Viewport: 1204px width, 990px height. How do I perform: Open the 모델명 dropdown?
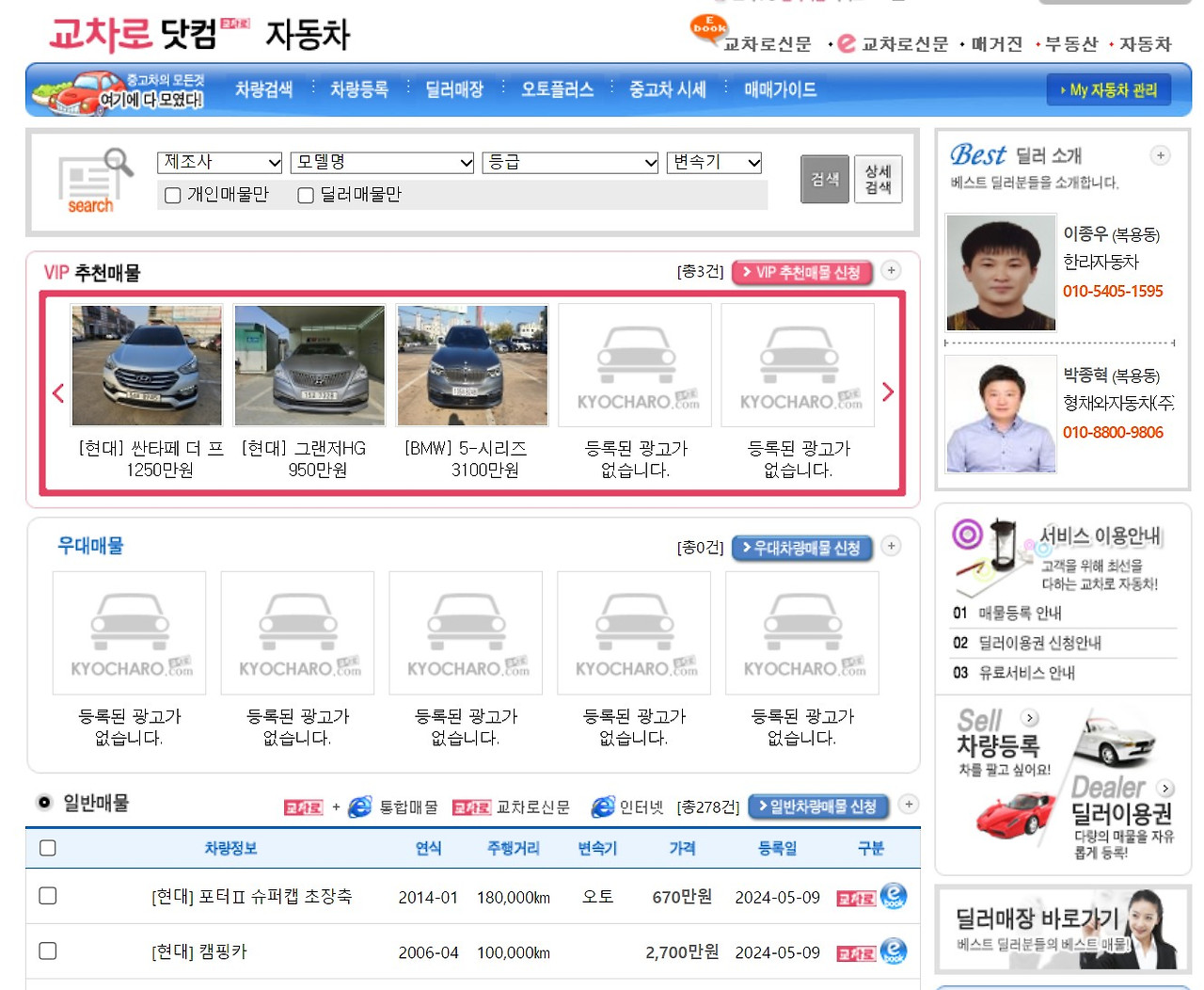tap(383, 163)
